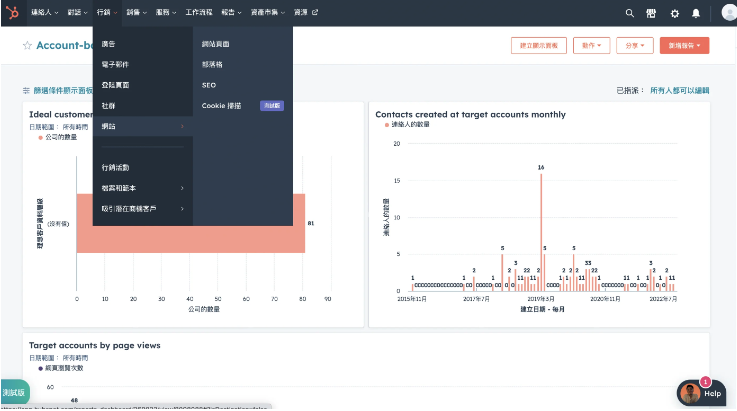Image resolution: width=737 pixels, height=411 pixels.
Task: Favorite the dashboard with star icon
Action: click(x=27, y=46)
